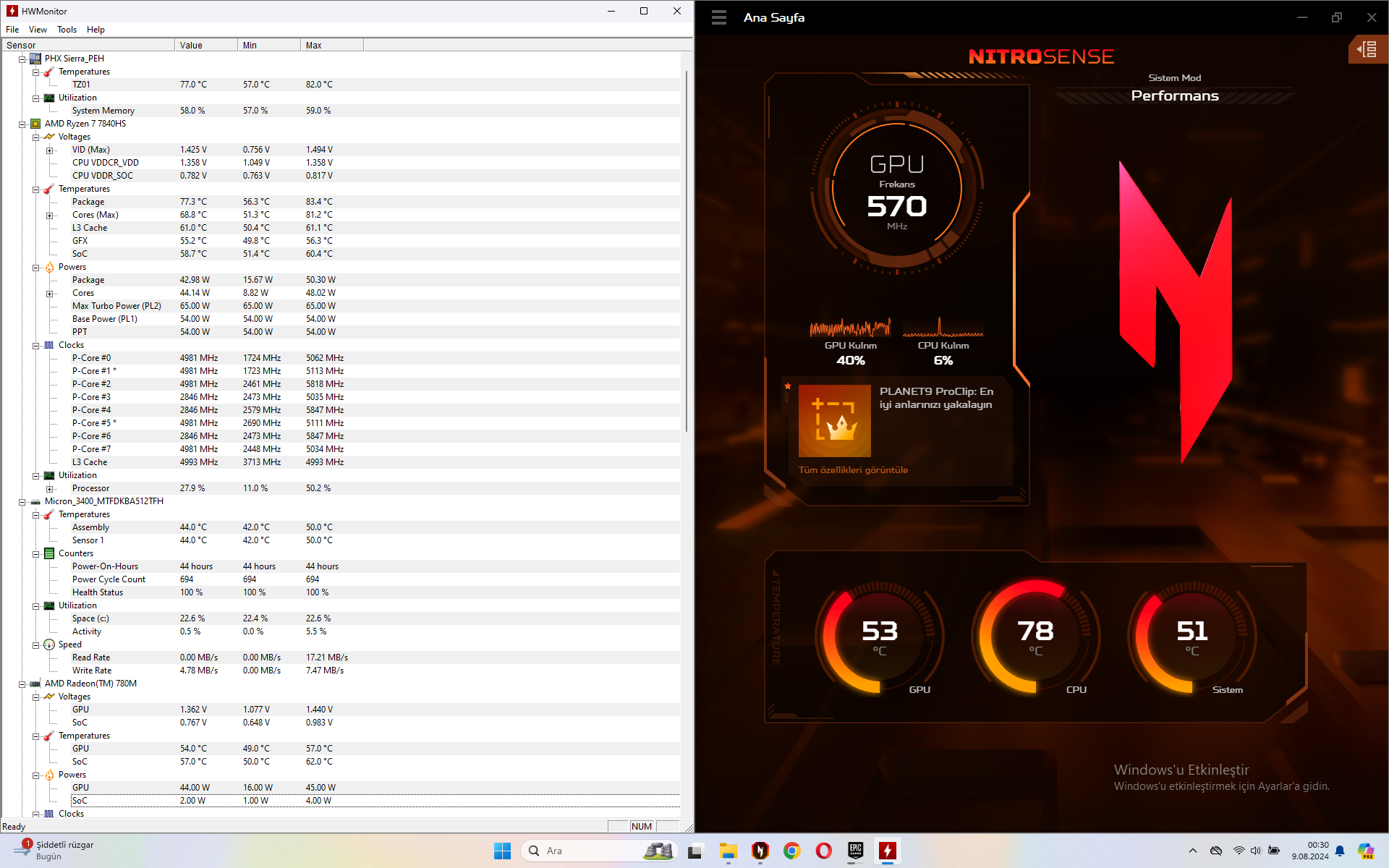Click the GPU Kulnm 40% usage graph

850,328
